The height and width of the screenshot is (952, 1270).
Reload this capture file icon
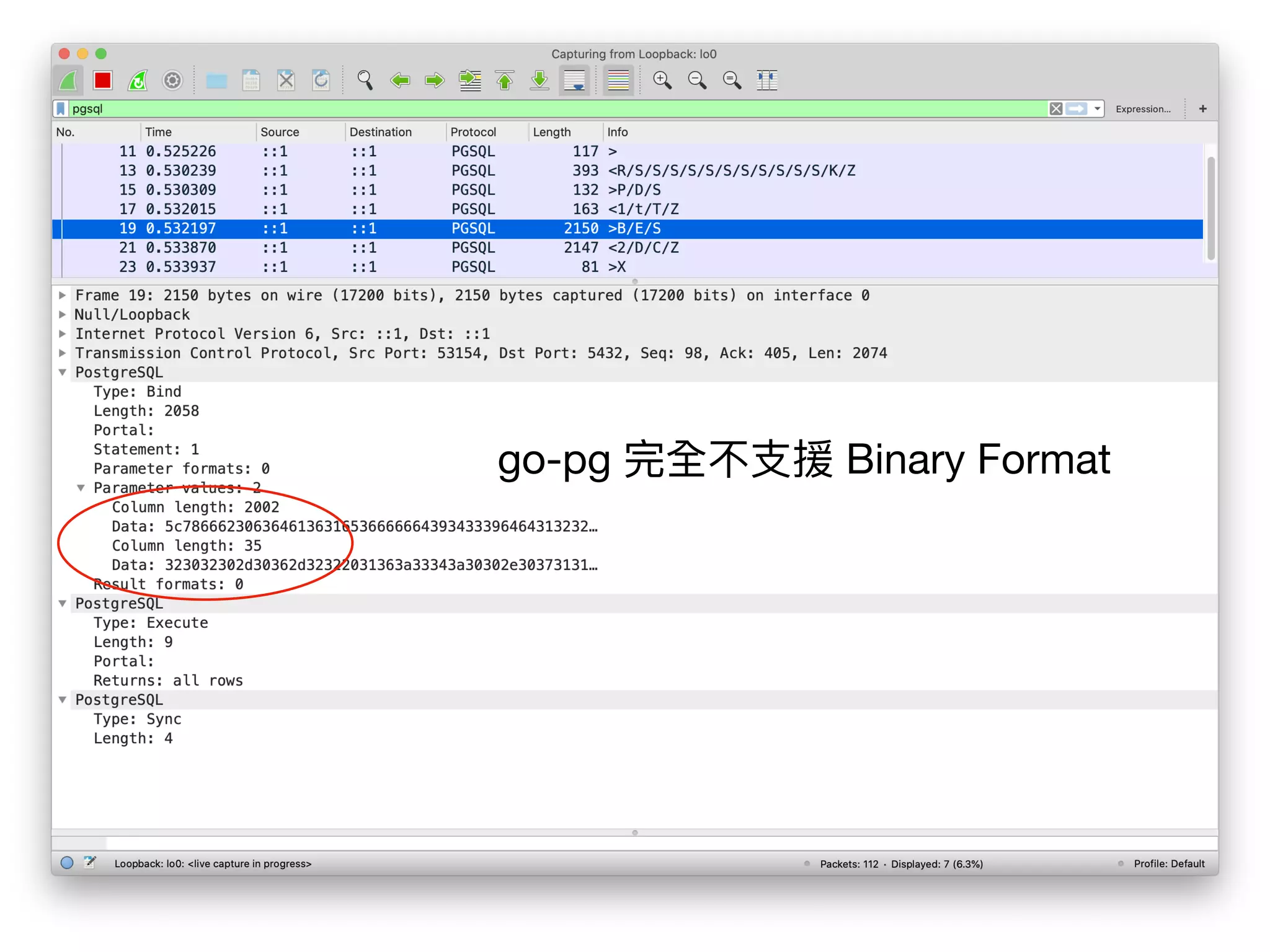click(321, 81)
